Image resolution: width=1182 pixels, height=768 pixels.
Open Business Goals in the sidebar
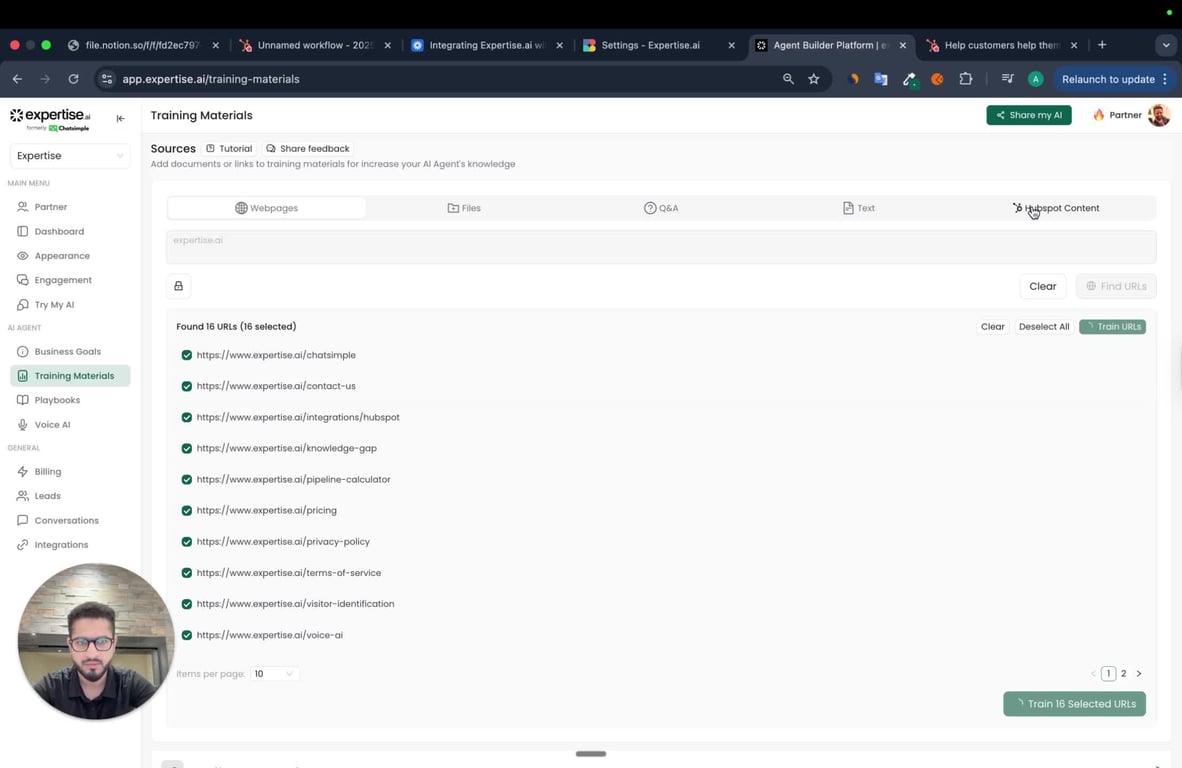(67, 351)
